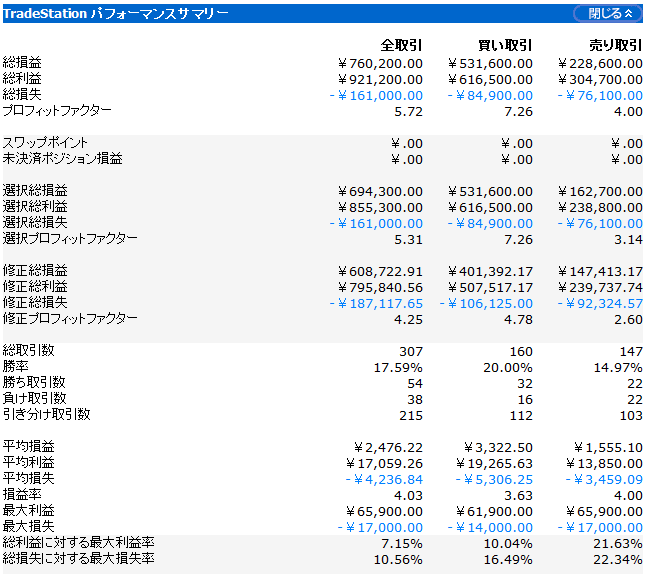This screenshot has width=649, height=574.
Task: Click the 5.31 value
Action: (x=408, y=240)
